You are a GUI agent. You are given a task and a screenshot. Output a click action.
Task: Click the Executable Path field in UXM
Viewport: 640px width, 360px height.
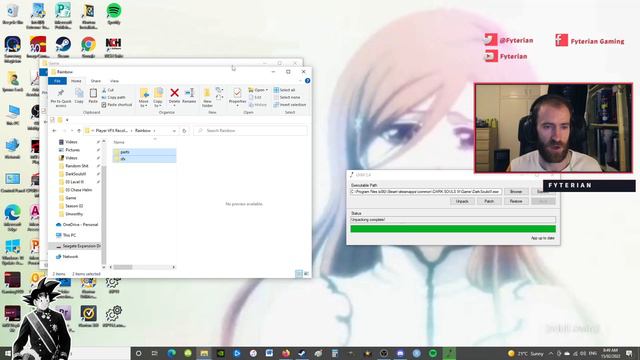426,191
